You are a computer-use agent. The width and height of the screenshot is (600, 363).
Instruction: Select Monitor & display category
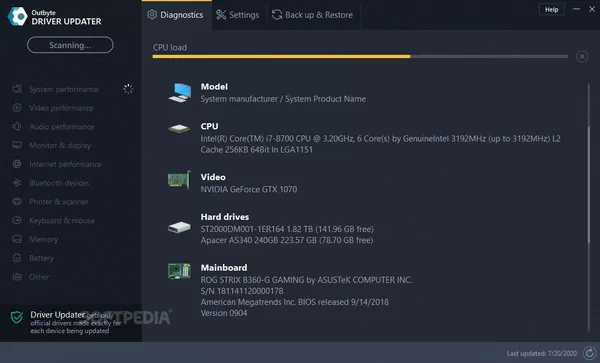(60, 145)
